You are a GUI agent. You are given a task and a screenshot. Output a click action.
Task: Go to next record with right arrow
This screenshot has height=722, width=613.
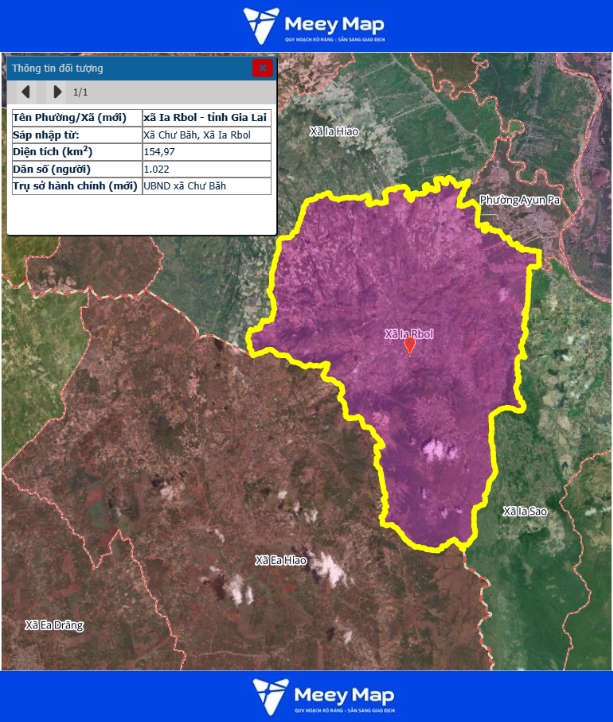pyautogui.click(x=57, y=92)
